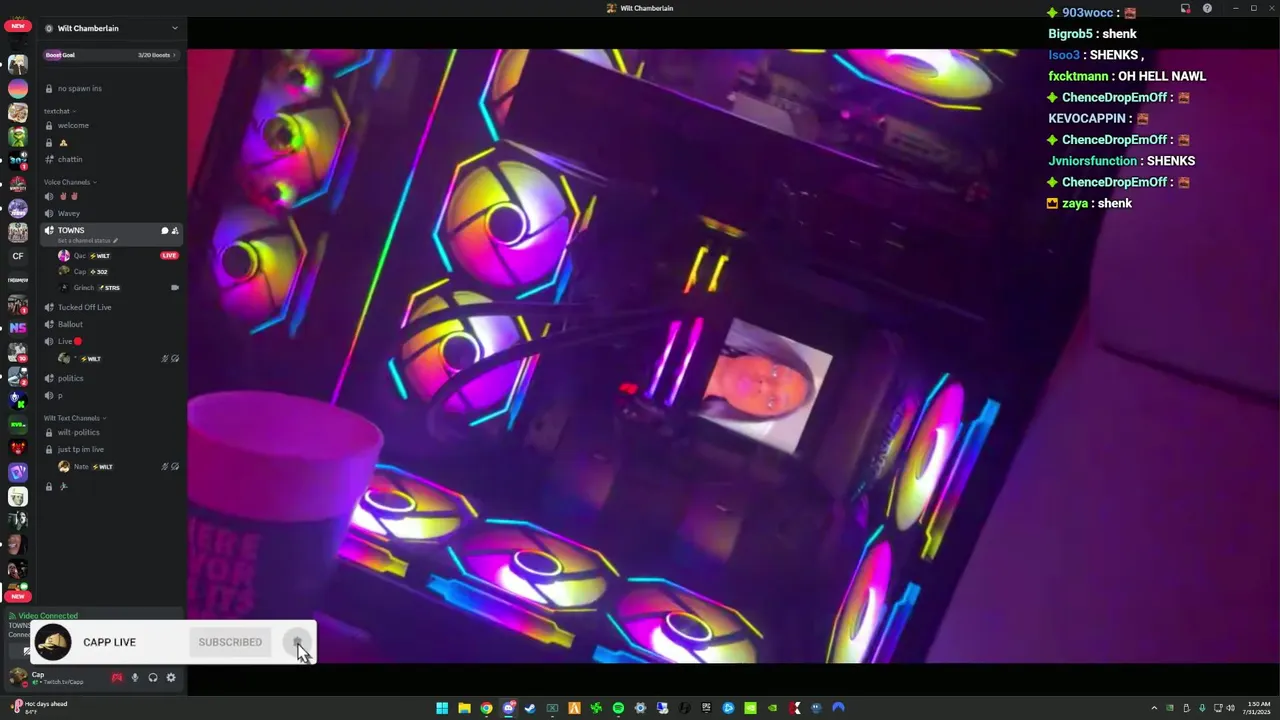Show hidden system tray icons

tap(1154, 708)
